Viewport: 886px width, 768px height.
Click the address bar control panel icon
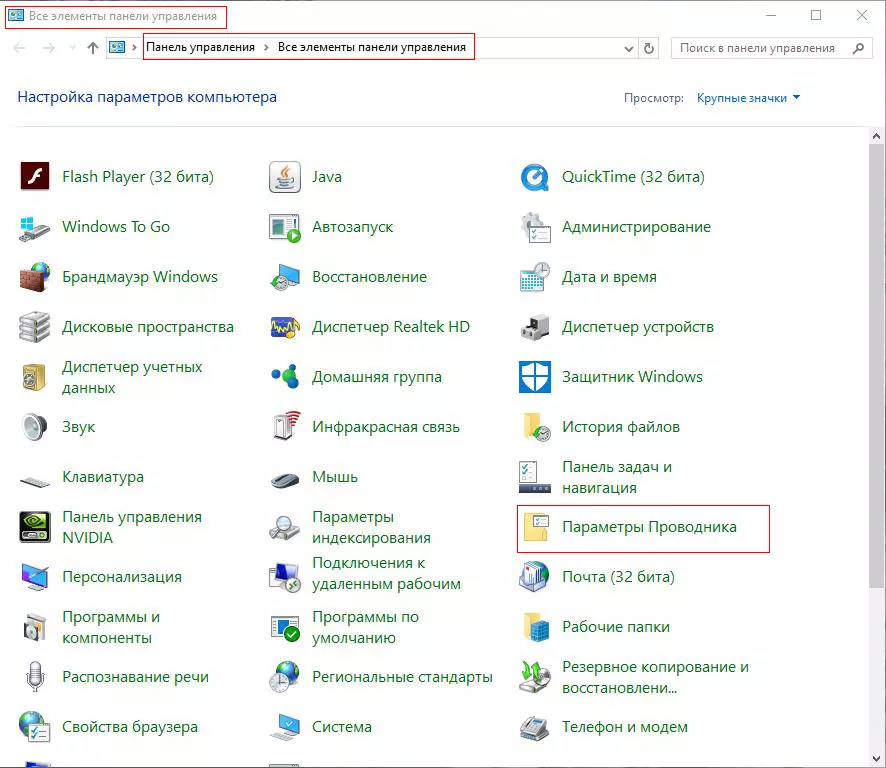pos(117,47)
